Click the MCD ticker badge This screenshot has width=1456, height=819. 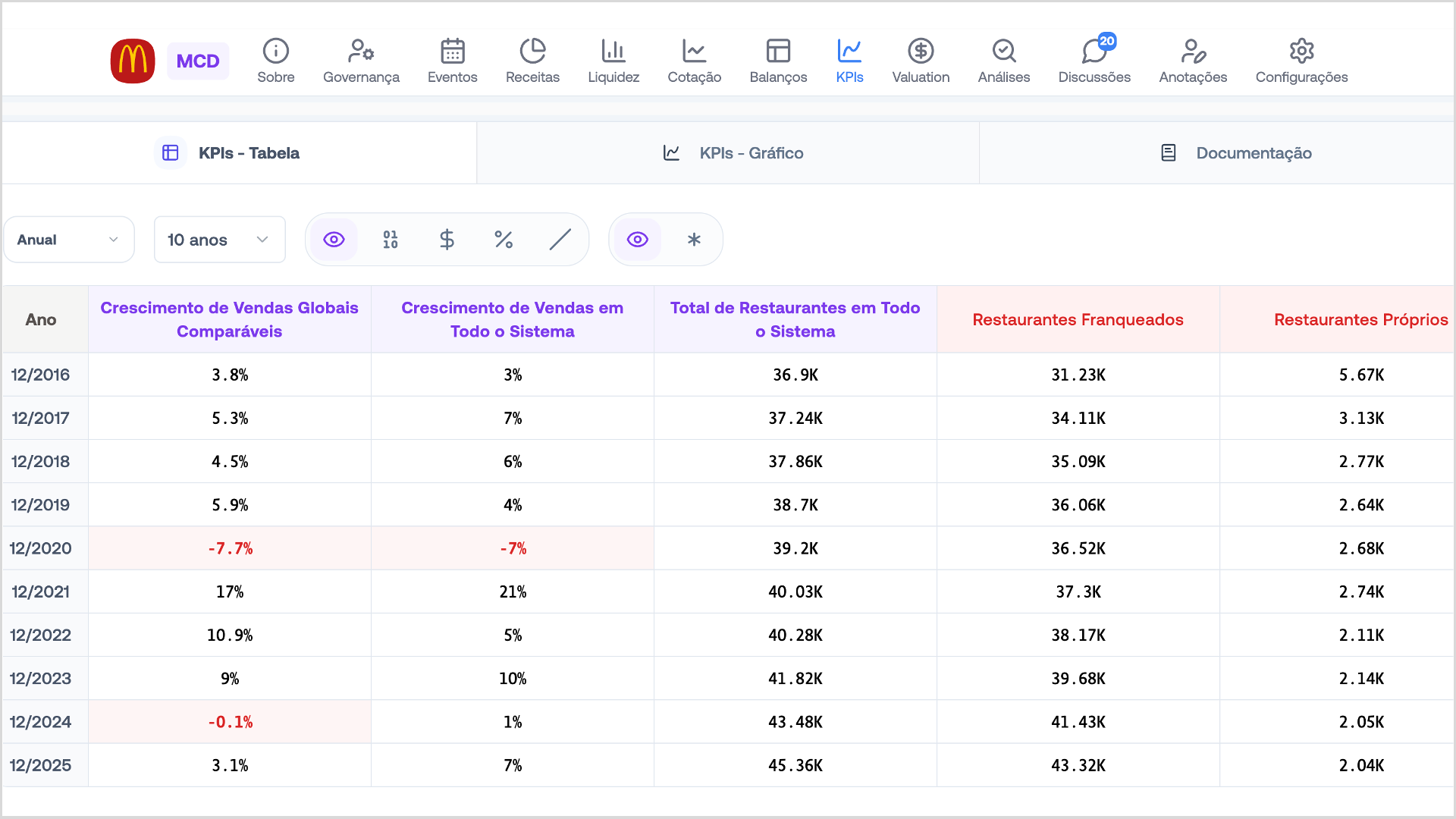point(198,61)
